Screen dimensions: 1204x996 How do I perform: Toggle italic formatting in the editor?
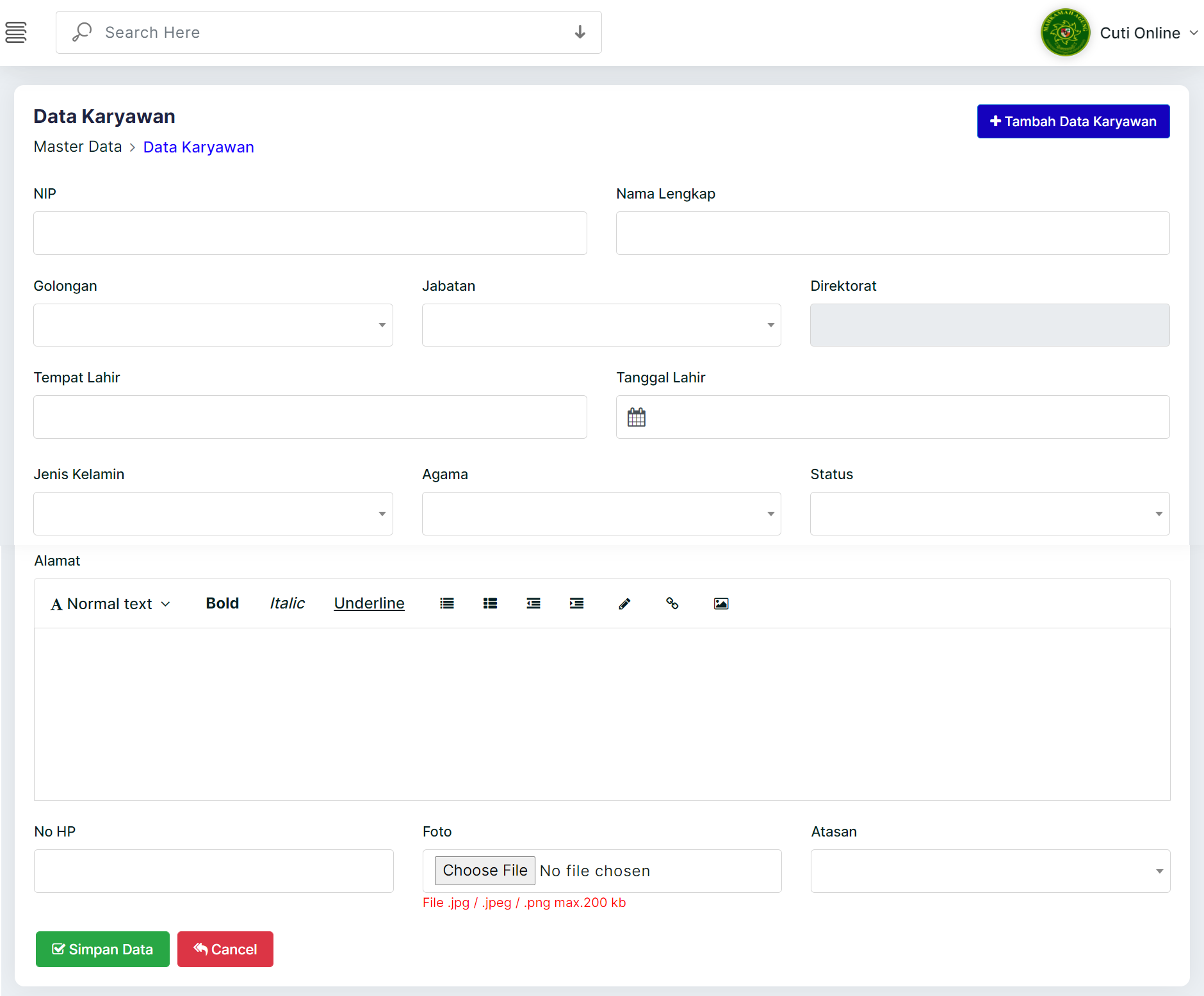point(287,603)
